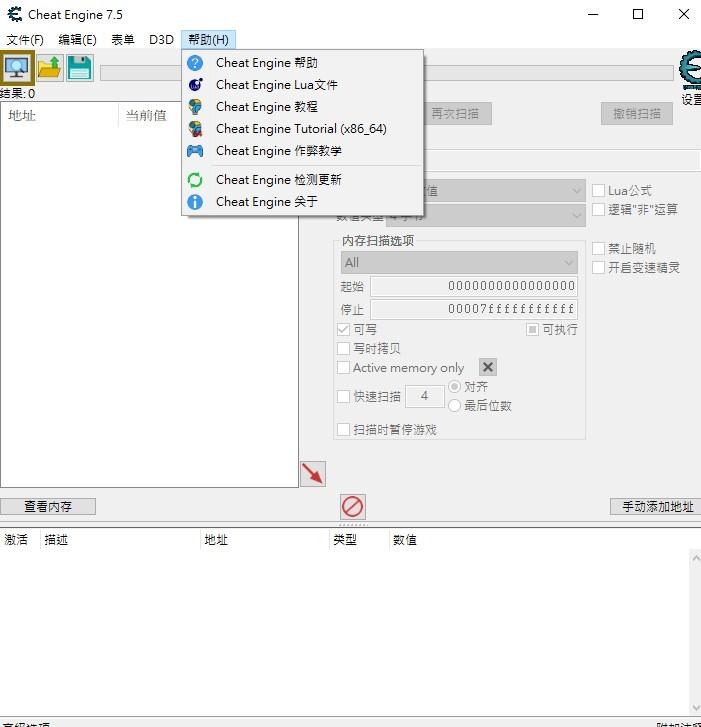Toggle the 逻辑"非"运算 checkbox
Viewport: 701px width, 727px height.
tap(599, 210)
